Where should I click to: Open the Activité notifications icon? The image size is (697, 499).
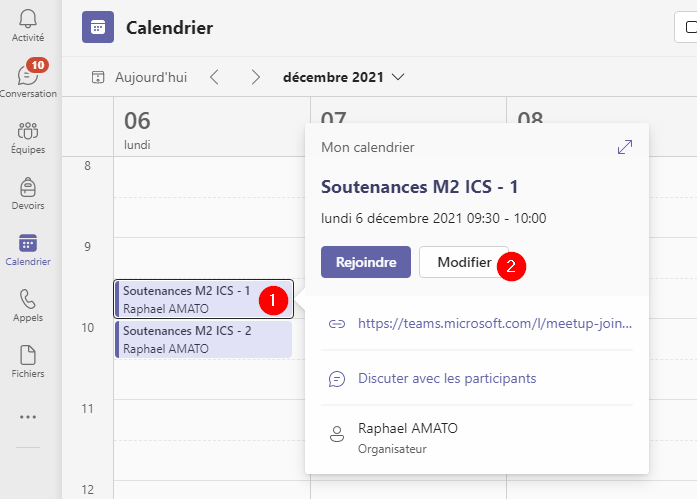click(28, 25)
